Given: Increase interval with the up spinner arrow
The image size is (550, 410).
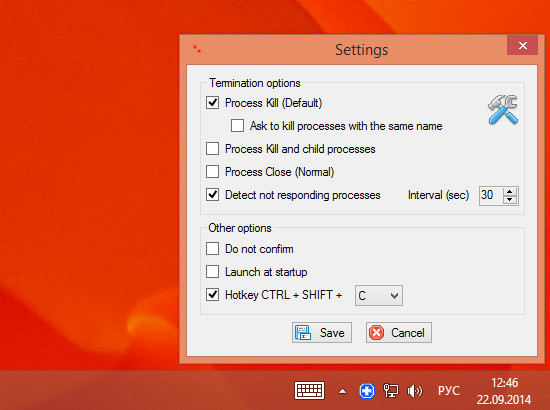Looking at the screenshot, I should 510,191.
